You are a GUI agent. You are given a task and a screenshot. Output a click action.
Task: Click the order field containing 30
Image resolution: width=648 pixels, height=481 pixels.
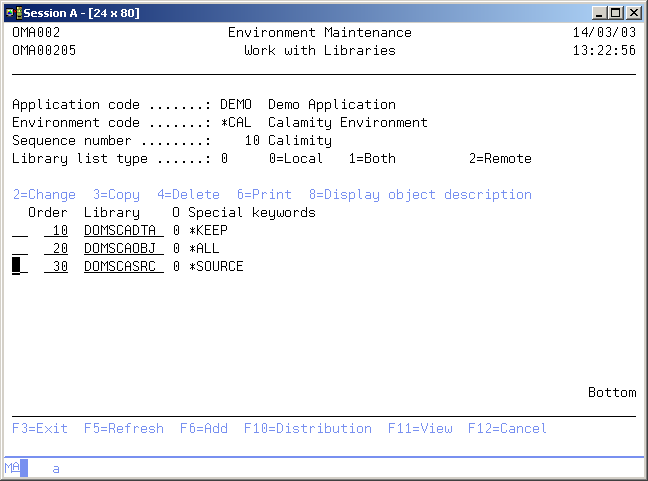point(56,267)
